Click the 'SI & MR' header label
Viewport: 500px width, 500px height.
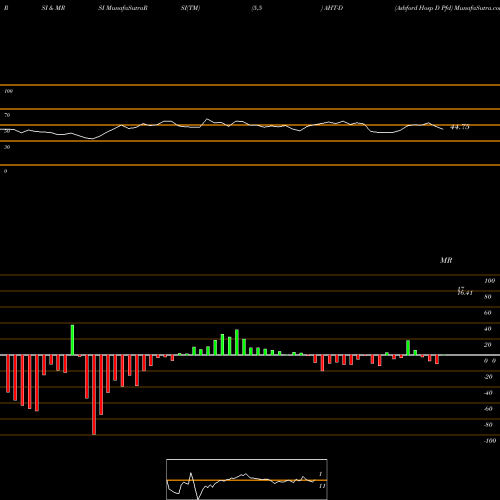coord(53,8)
